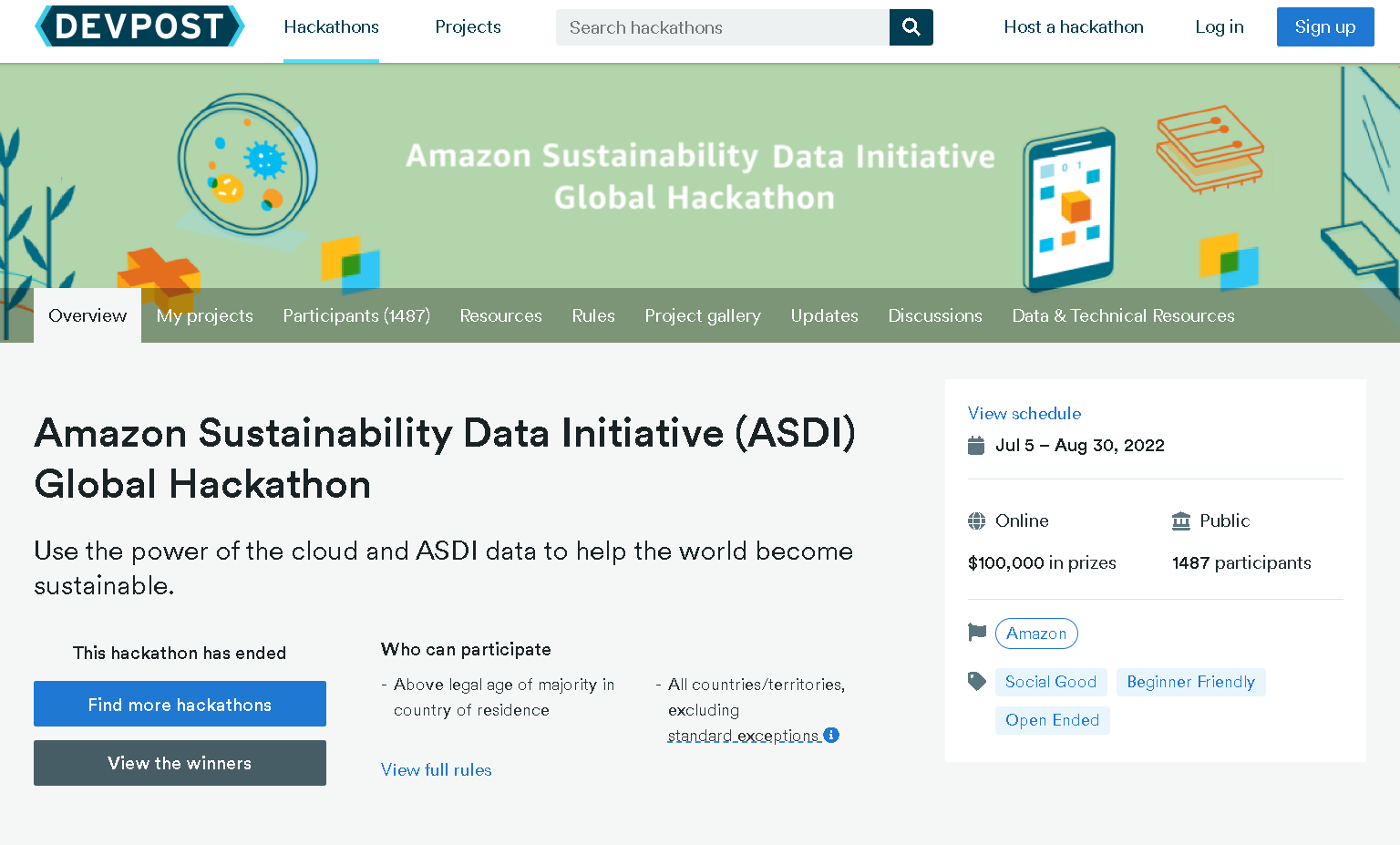
Task: Open the Projects menu
Action: coord(468,27)
